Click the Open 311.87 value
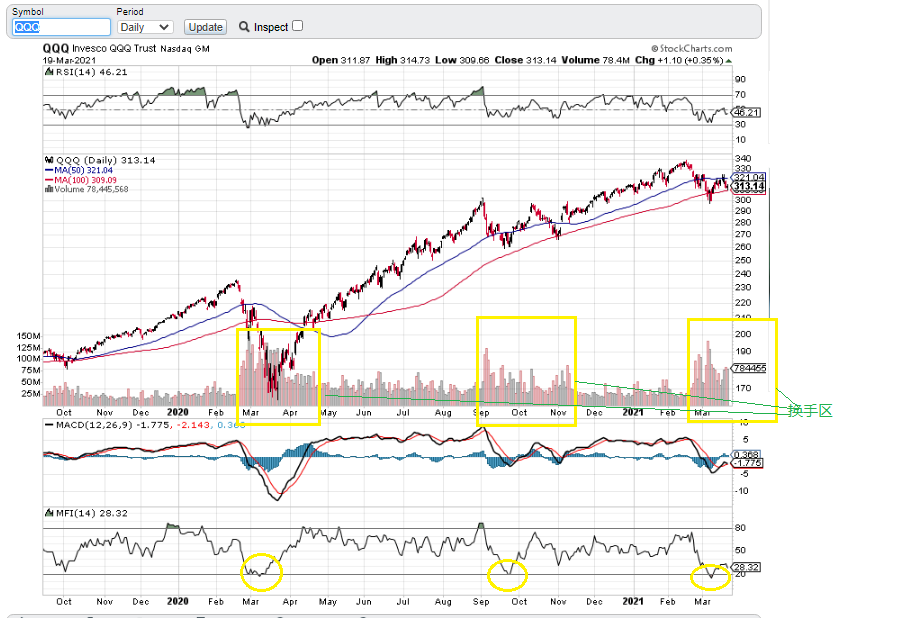Viewport: 910px width, 618px height. click(341, 60)
